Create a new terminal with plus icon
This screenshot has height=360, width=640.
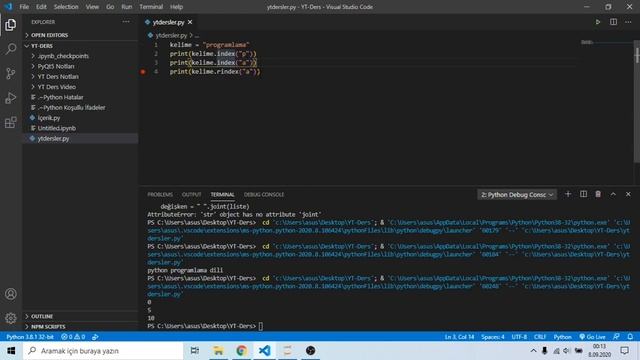coord(568,194)
